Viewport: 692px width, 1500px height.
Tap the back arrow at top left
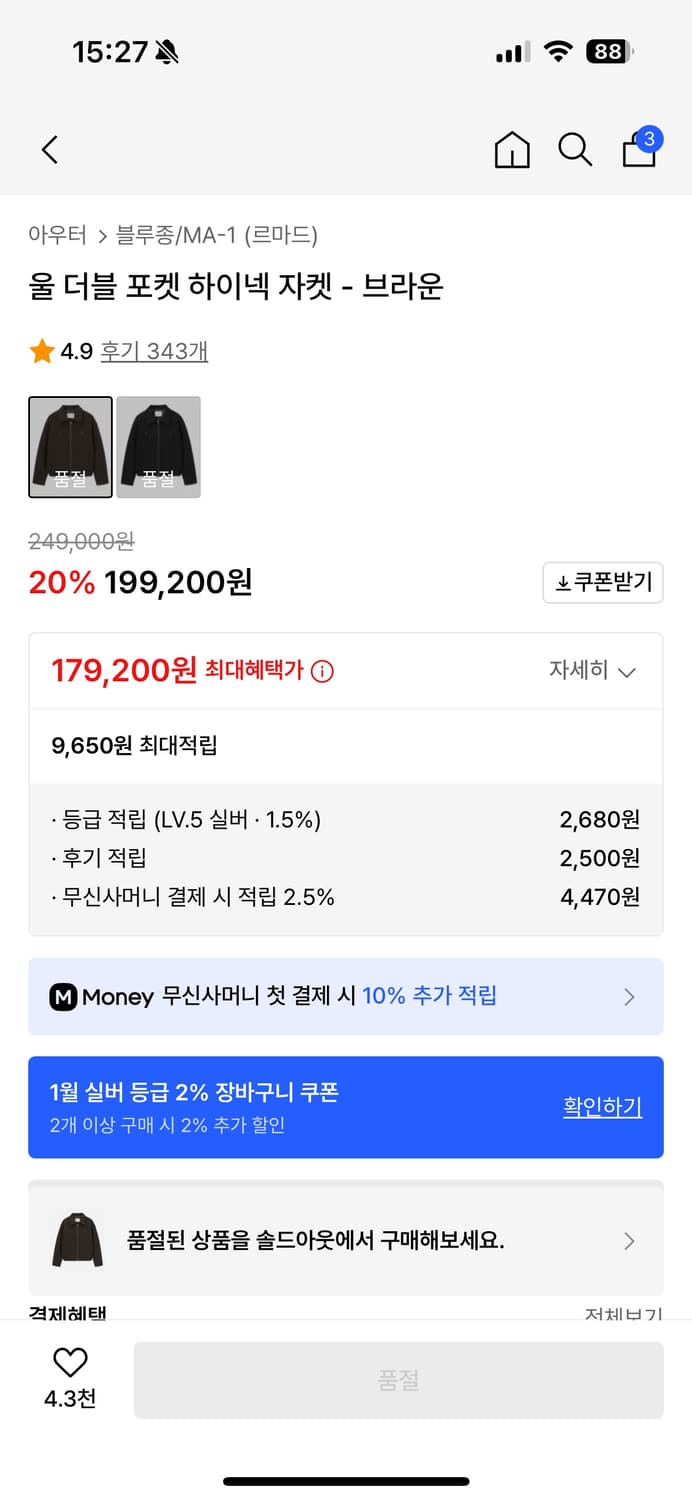(x=50, y=149)
